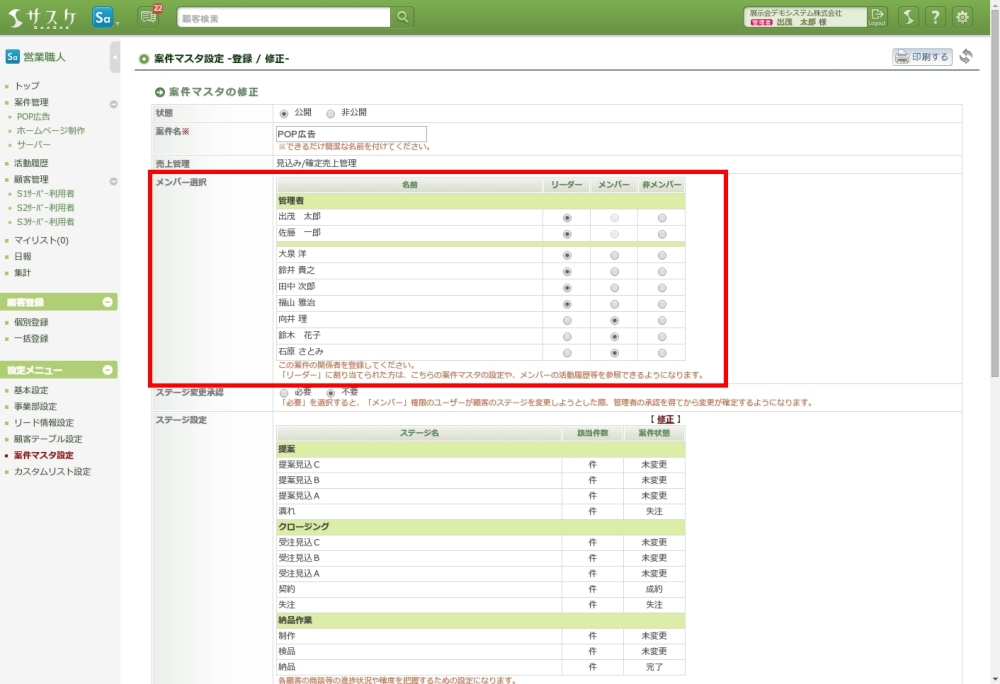Set 石原 さとみ as 非メンバー
Image resolution: width=1000 pixels, height=684 pixels.
pos(662,353)
